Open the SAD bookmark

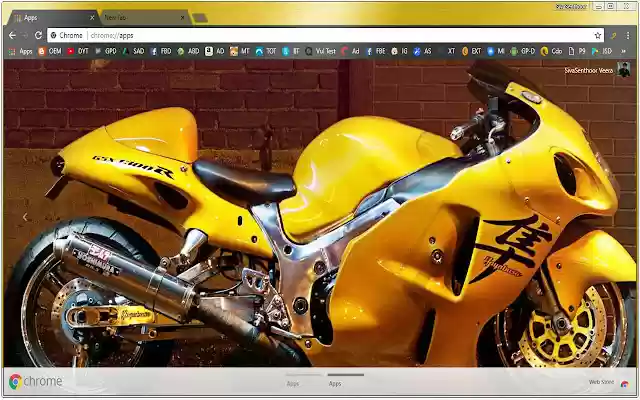[133, 51]
